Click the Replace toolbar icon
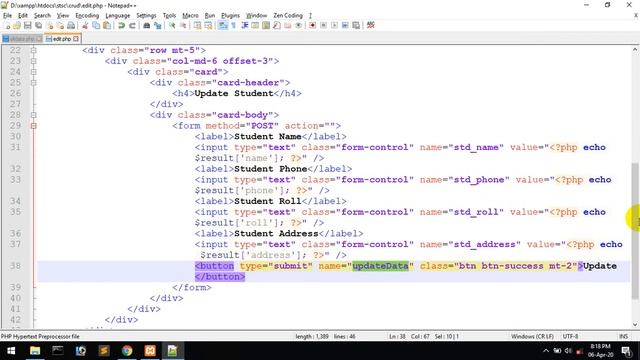This screenshot has width=640, height=360. [x=158, y=25]
